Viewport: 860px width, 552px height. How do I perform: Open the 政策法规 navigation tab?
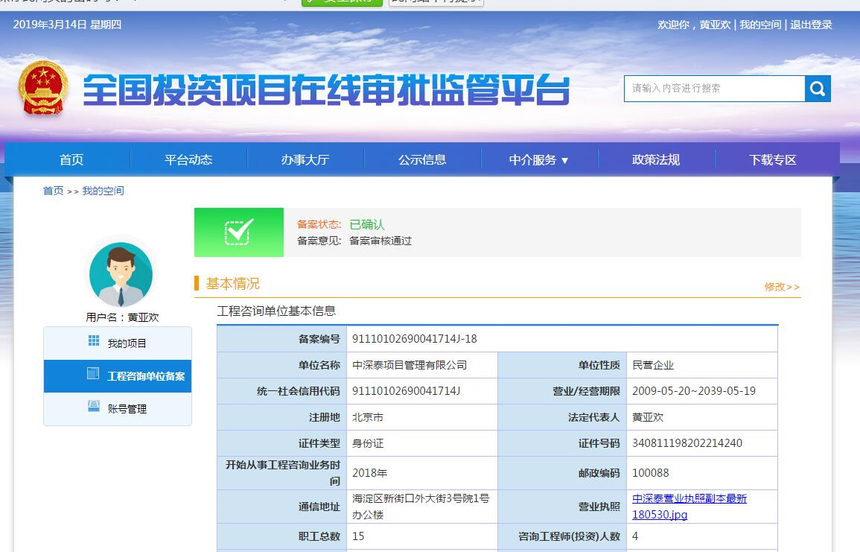(x=656, y=160)
